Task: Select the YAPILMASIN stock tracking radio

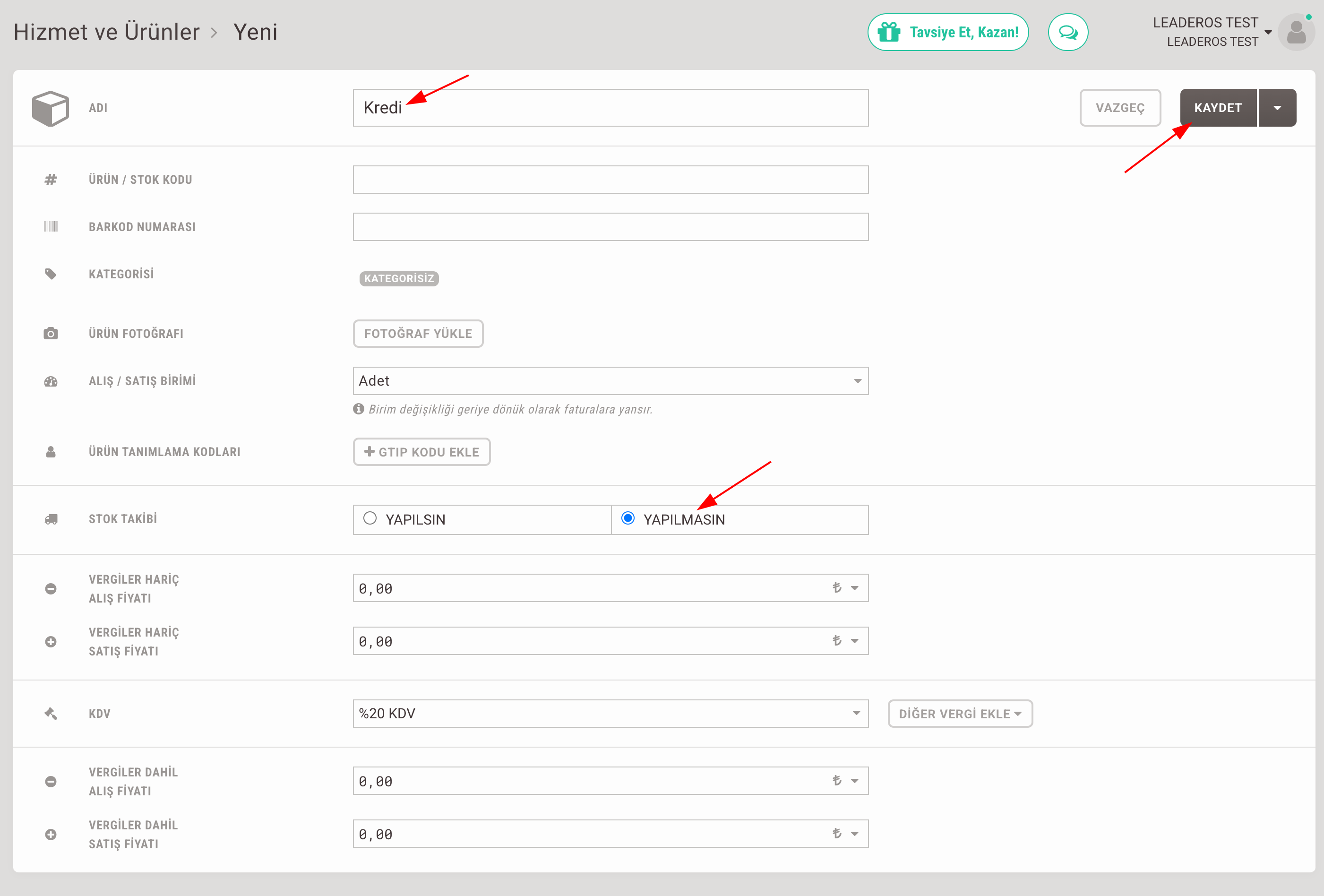Action: point(628,518)
